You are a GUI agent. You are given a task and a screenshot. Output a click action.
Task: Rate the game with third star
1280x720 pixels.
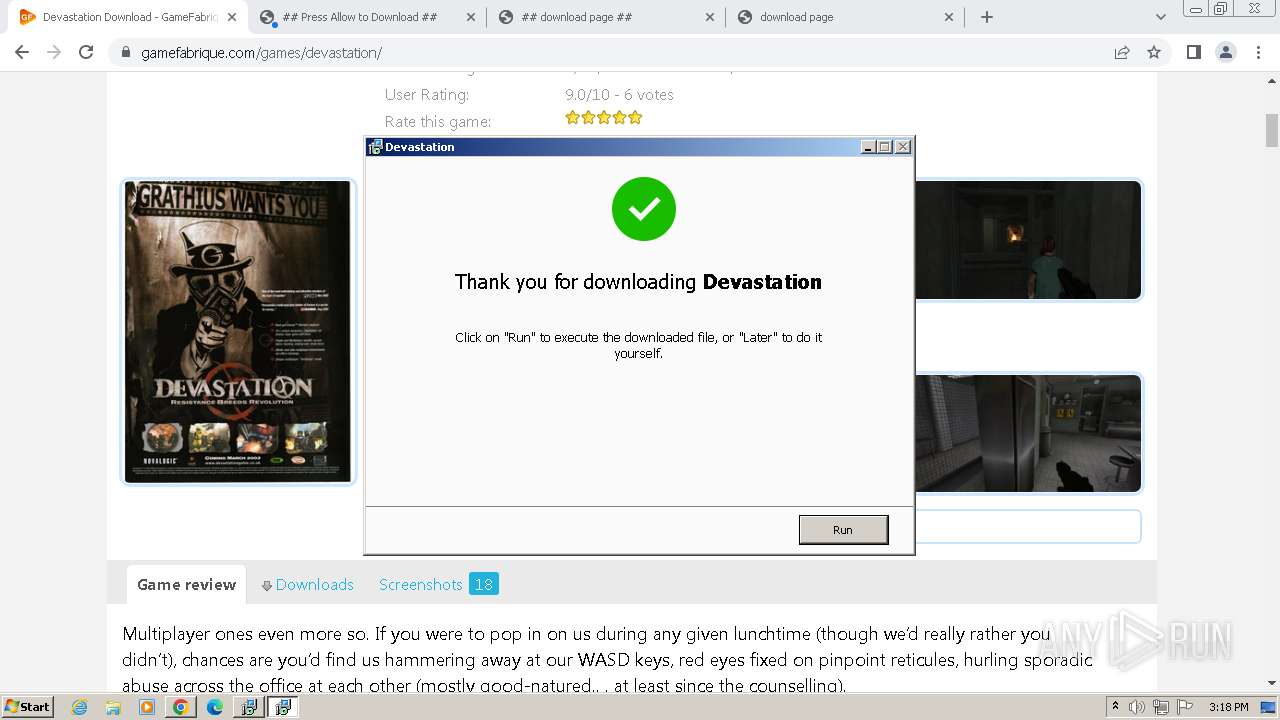(604, 118)
